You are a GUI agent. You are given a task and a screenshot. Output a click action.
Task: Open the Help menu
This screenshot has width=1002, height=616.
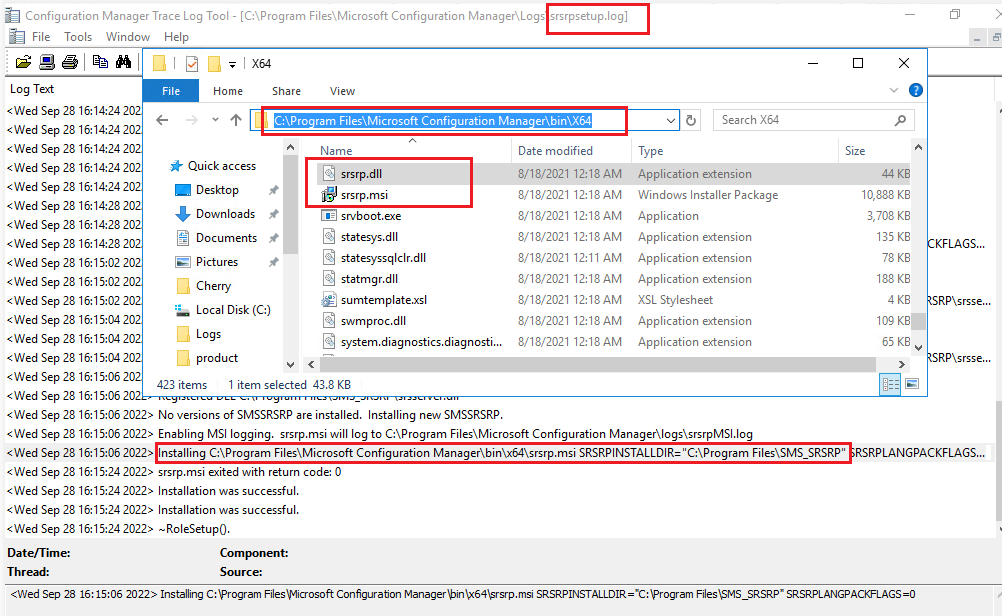pyautogui.click(x=176, y=37)
